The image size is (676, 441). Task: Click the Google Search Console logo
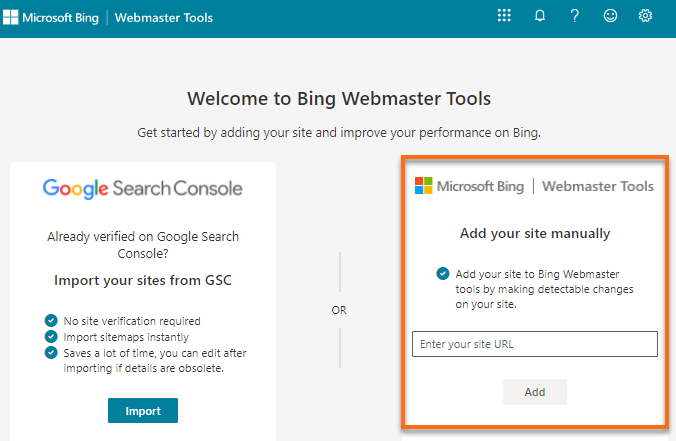click(x=143, y=189)
